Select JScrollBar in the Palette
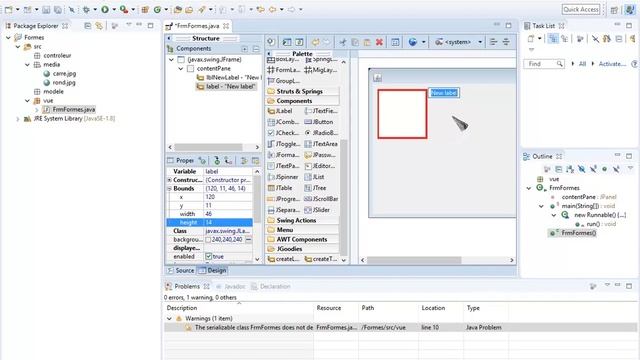 pyautogui.click(x=321, y=199)
